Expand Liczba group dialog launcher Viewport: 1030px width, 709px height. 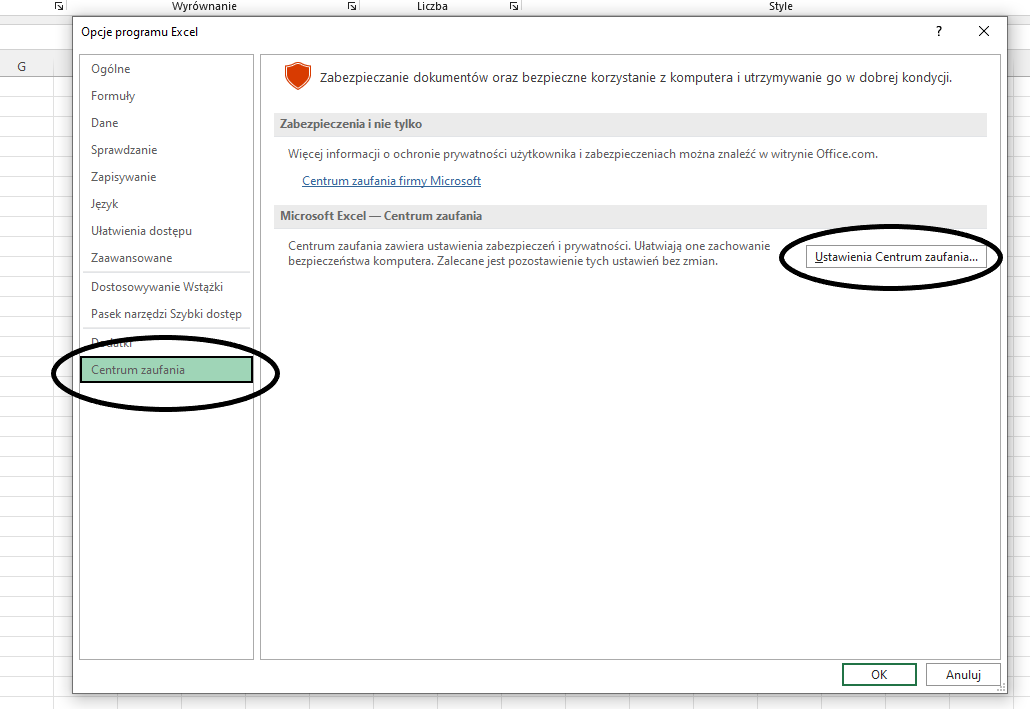point(514,6)
